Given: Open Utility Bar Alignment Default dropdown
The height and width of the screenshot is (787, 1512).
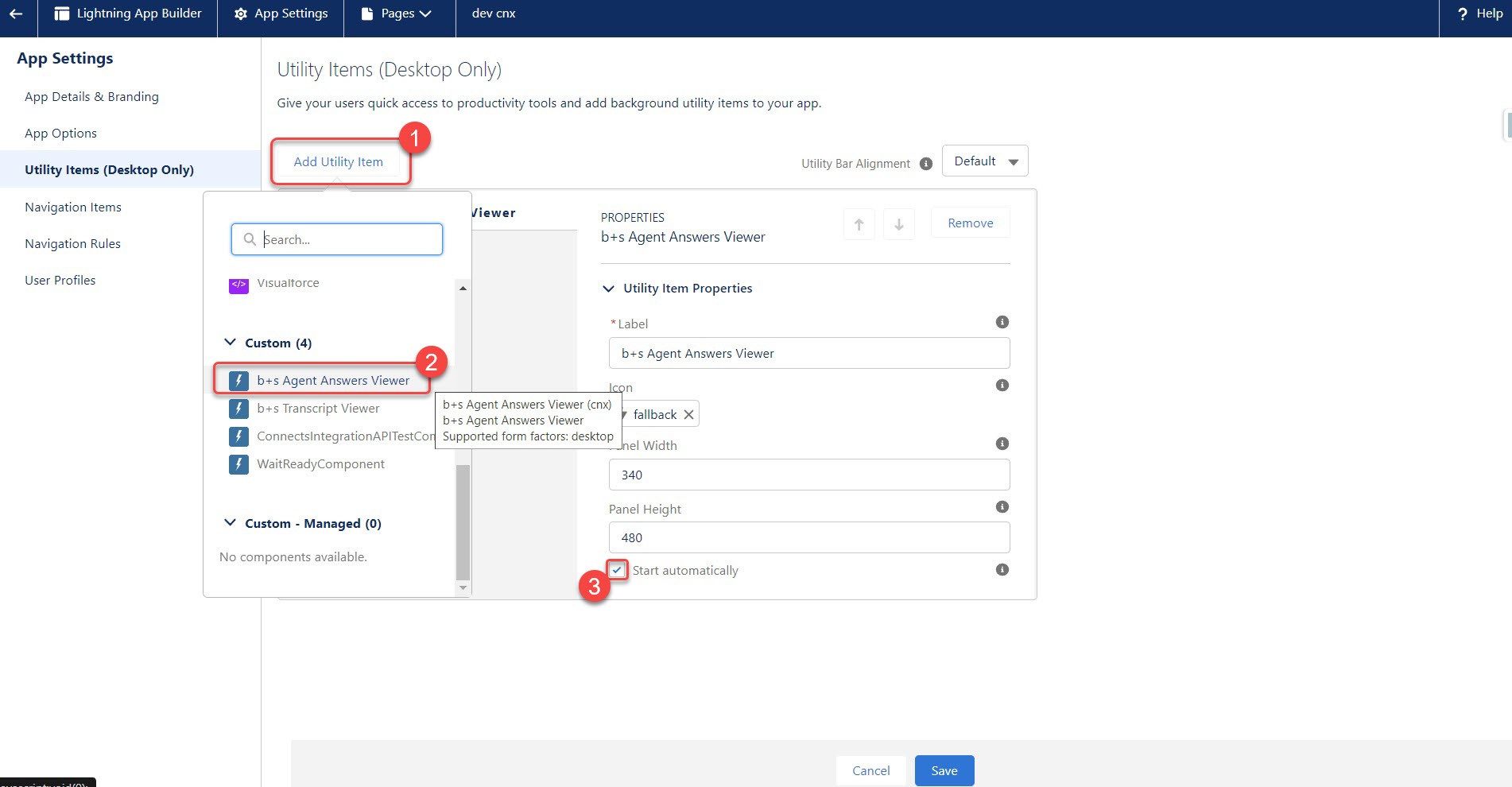Looking at the screenshot, I should (x=985, y=161).
